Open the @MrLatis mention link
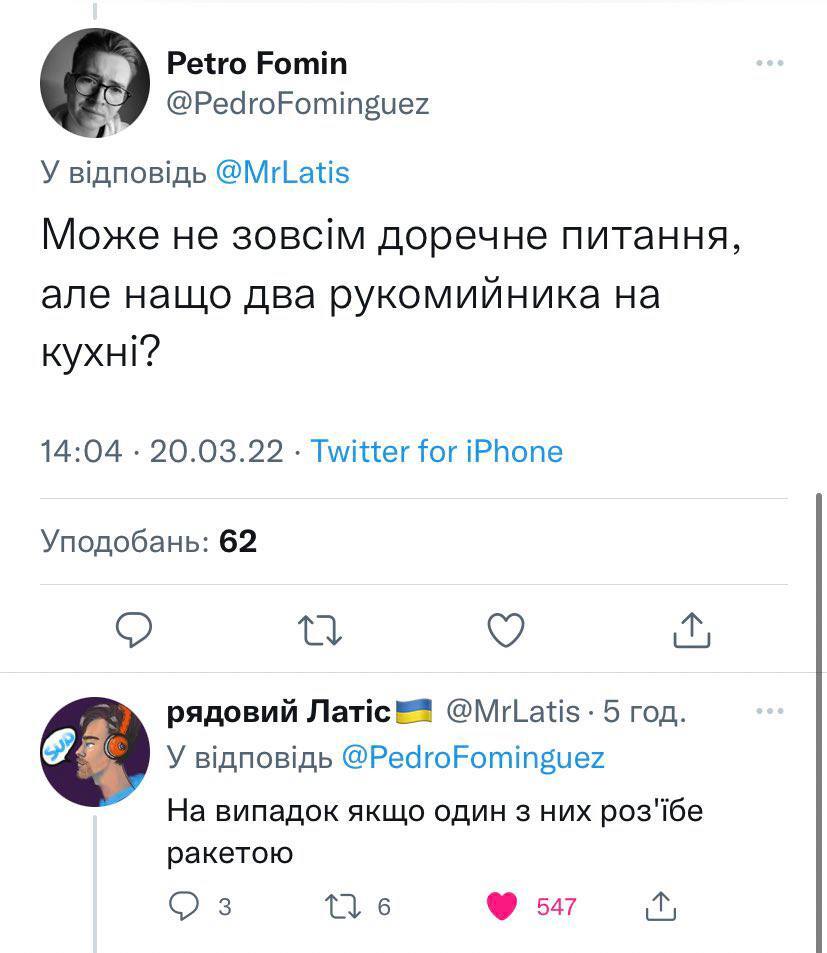This screenshot has width=827, height=953. tap(283, 173)
